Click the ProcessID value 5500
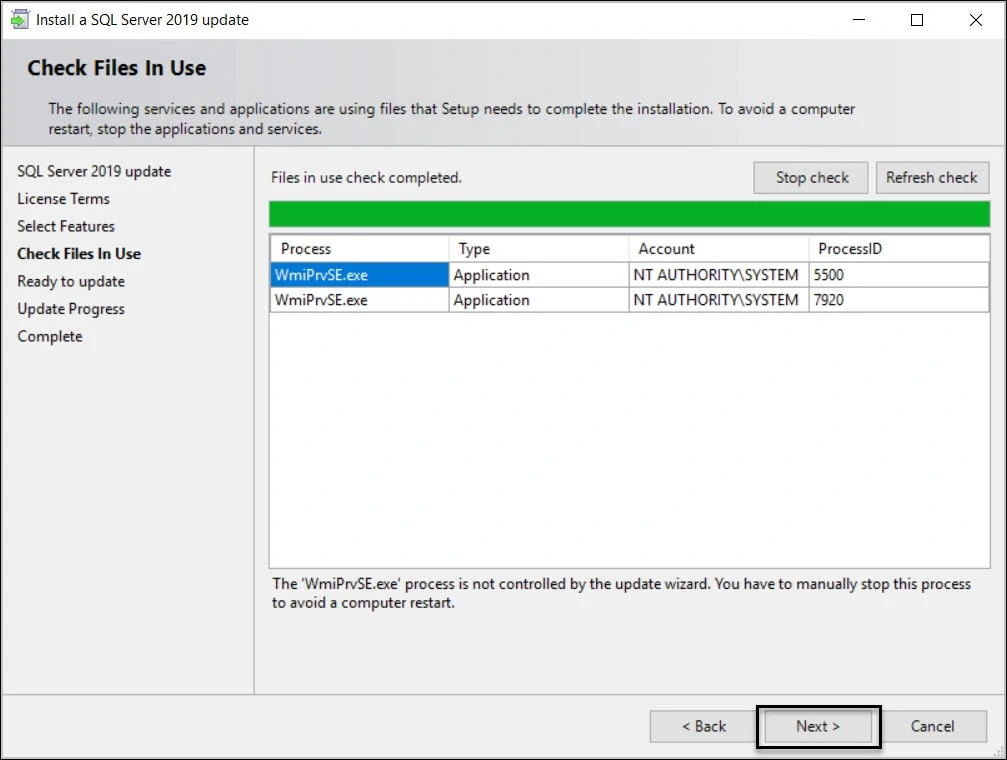Viewport: 1007px width, 760px height. (898, 275)
